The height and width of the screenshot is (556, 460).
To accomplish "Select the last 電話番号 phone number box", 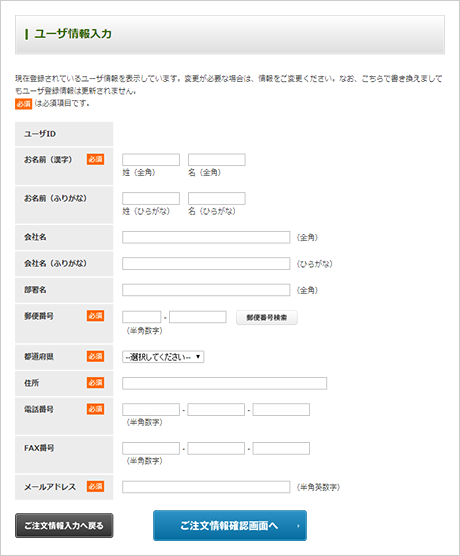I will pyautogui.click(x=281, y=410).
